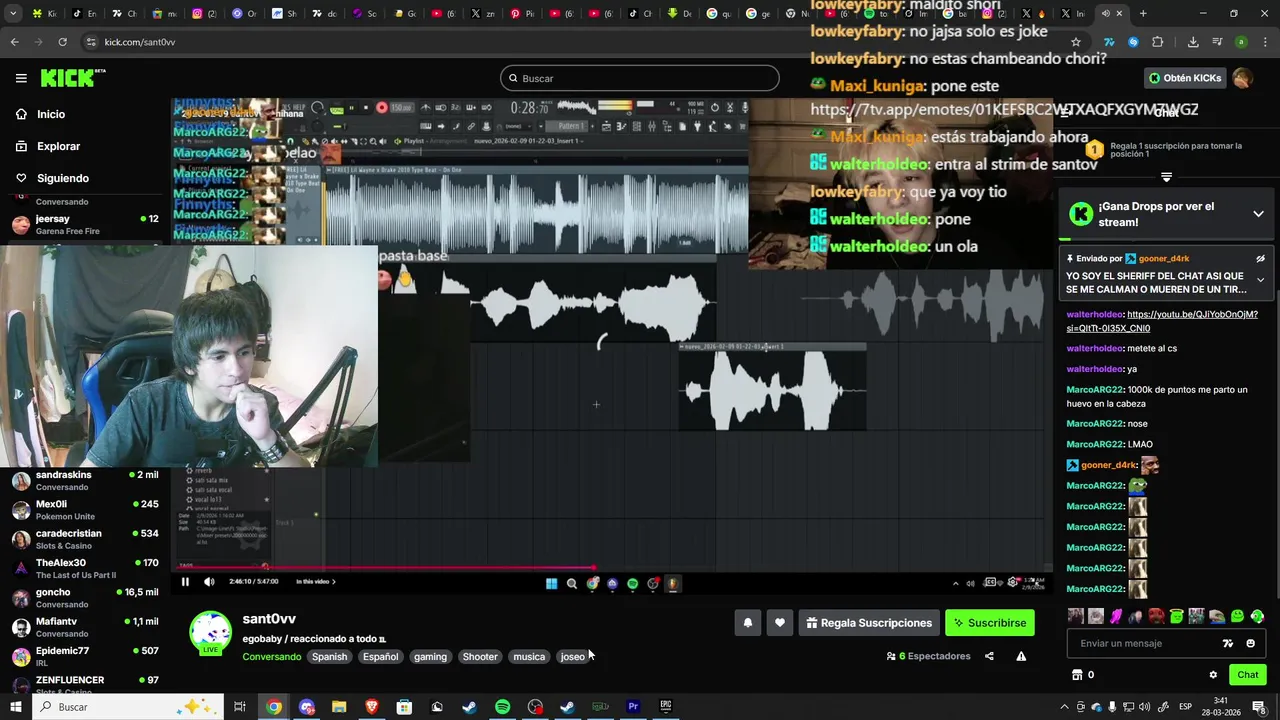Open the Windows Start menu
This screenshot has height=720, width=1280.
(15, 707)
